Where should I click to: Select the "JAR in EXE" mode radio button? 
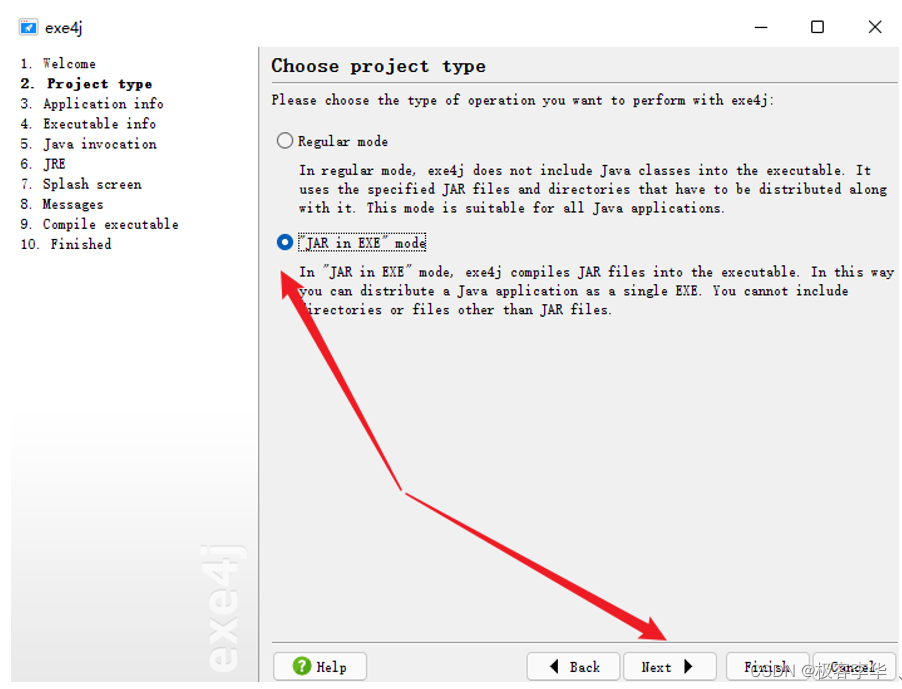(x=285, y=242)
